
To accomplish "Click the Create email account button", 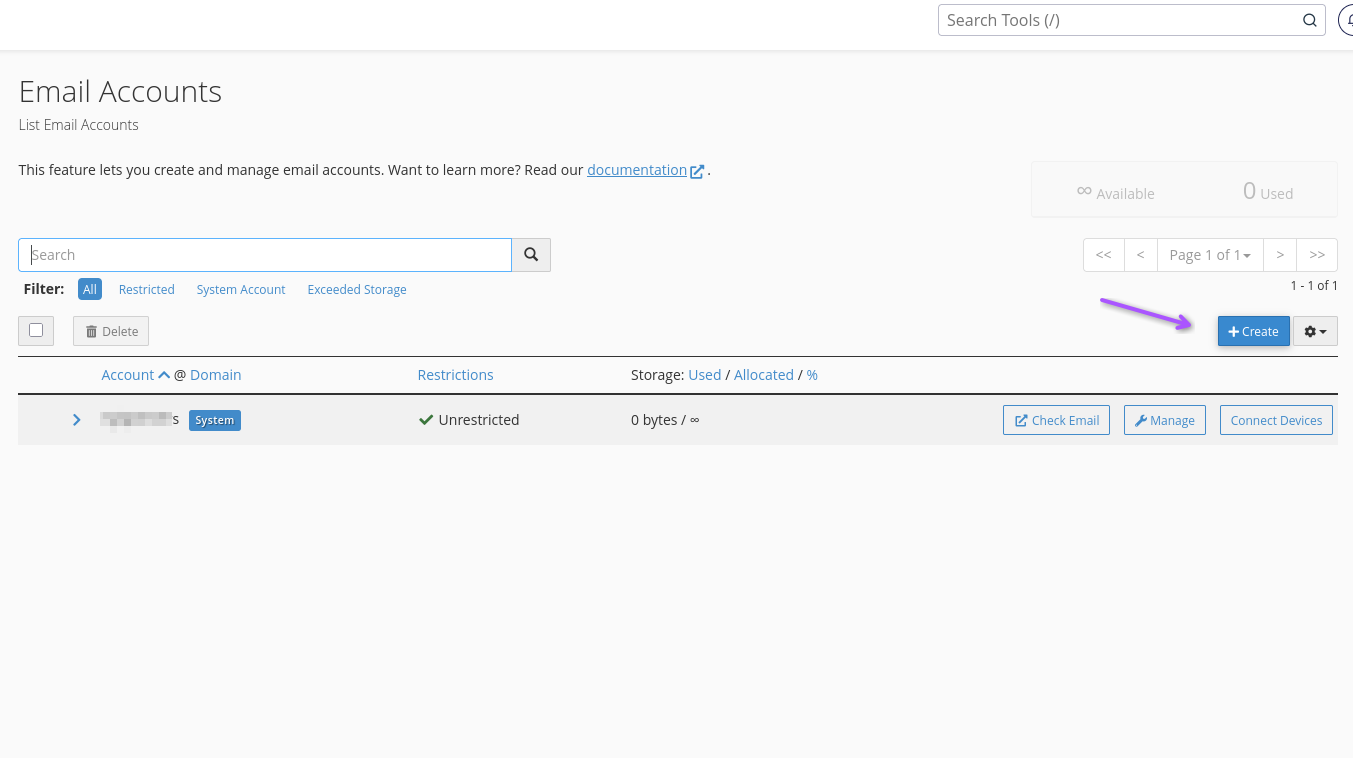I will [1253, 331].
